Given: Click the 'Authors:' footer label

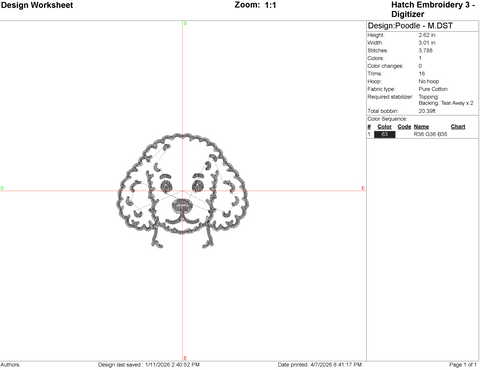Looking at the screenshot, I should pyautogui.click(x=10, y=365).
